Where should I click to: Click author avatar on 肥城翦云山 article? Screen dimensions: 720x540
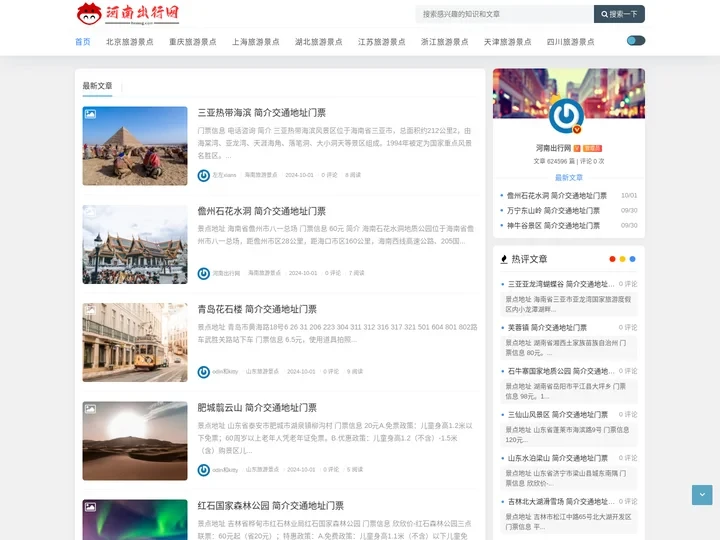click(203, 470)
